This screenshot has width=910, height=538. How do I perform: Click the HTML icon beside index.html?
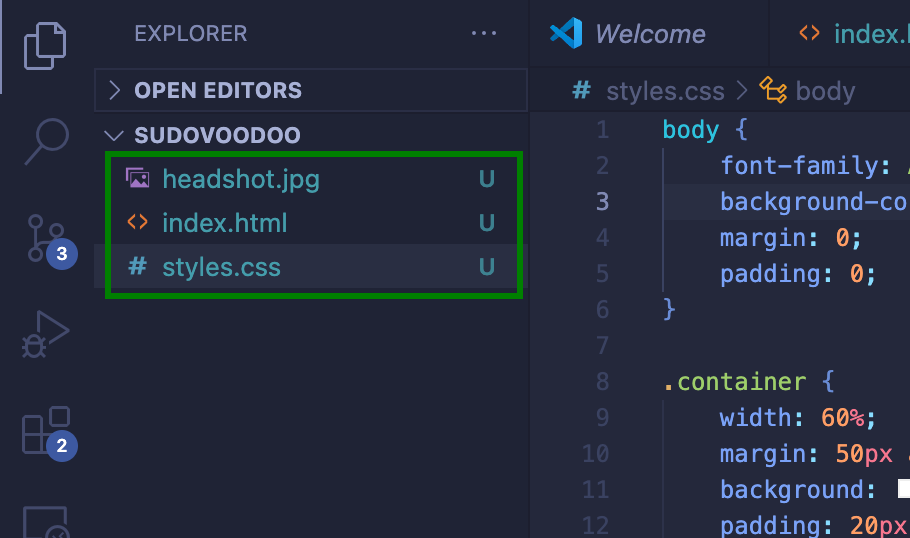pos(138,222)
